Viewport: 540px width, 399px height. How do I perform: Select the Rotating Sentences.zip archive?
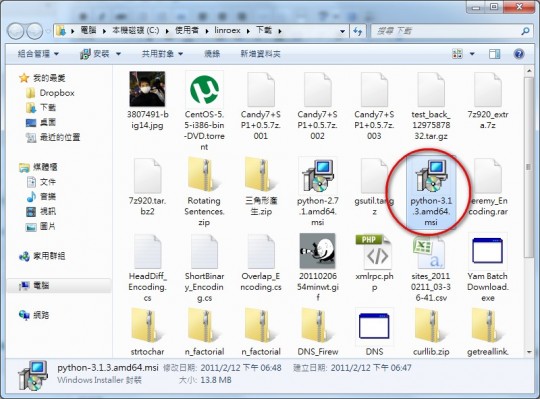[204, 192]
